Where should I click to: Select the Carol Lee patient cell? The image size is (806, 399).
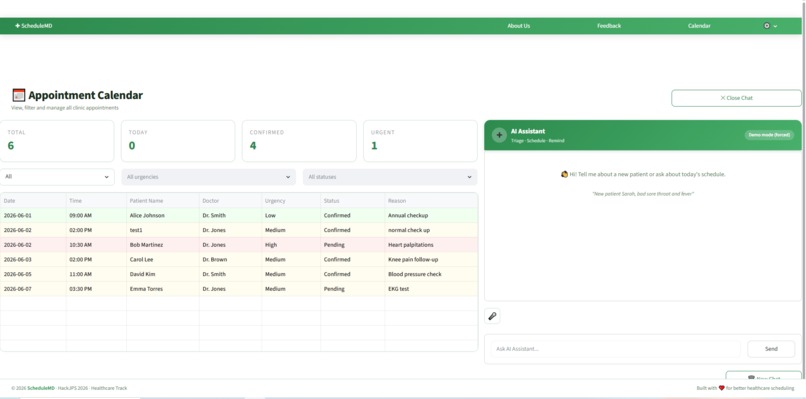(162, 259)
